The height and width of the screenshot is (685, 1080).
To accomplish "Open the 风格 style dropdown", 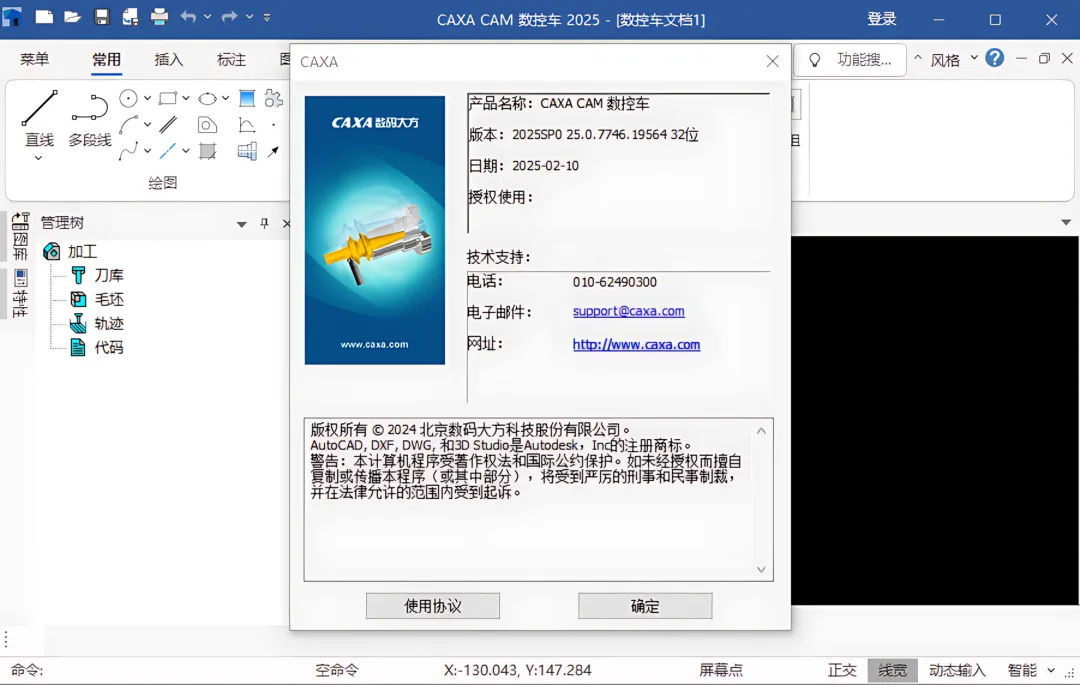I will 974,58.
